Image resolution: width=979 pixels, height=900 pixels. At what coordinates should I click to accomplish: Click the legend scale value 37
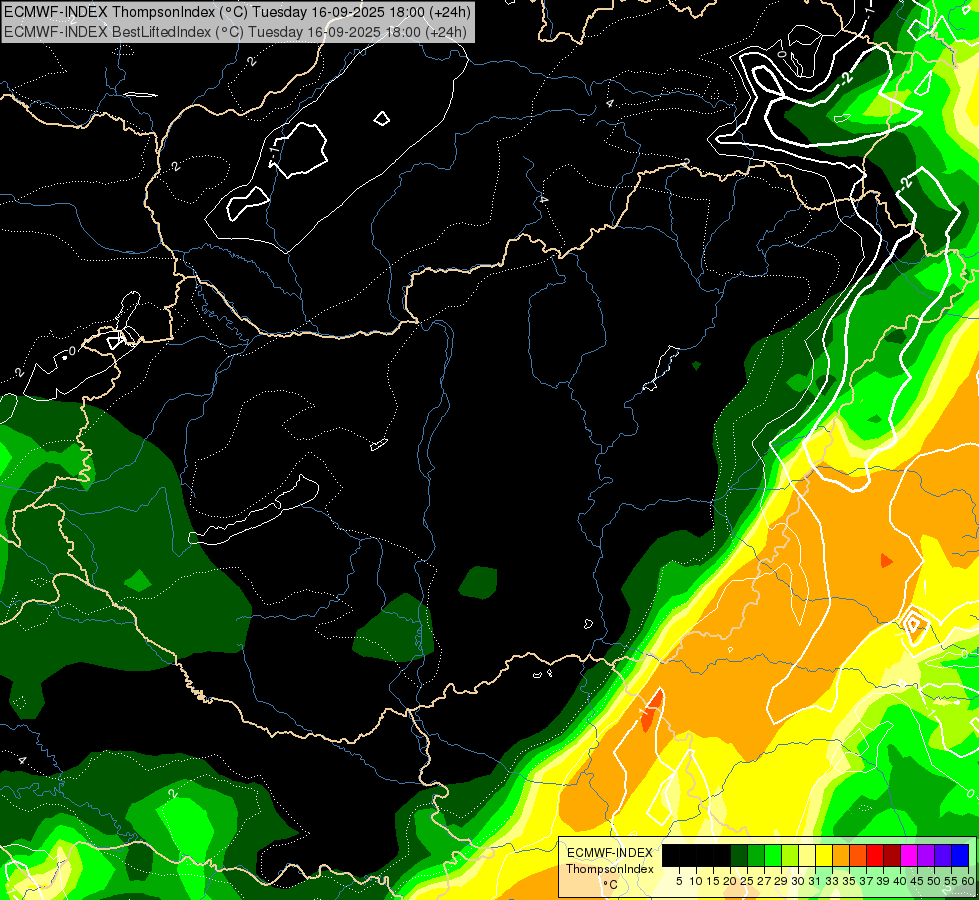pyautogui.click(x=866, y=881)
